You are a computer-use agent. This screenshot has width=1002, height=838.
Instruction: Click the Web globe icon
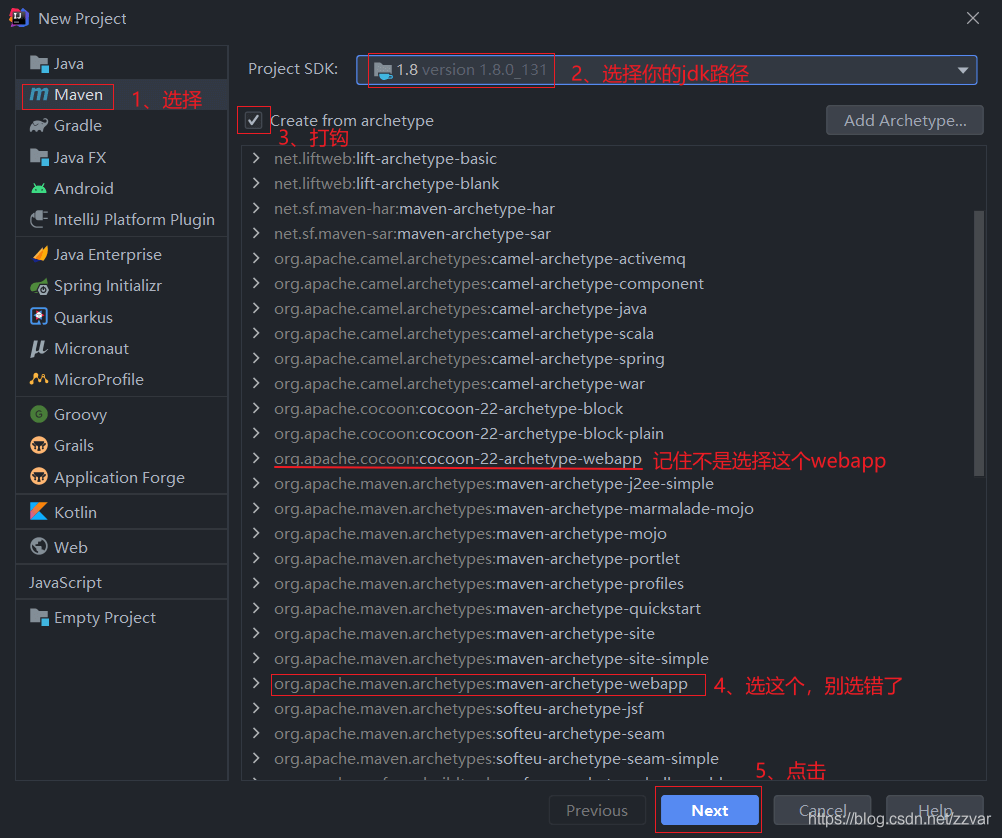click(x=39, y=547)
